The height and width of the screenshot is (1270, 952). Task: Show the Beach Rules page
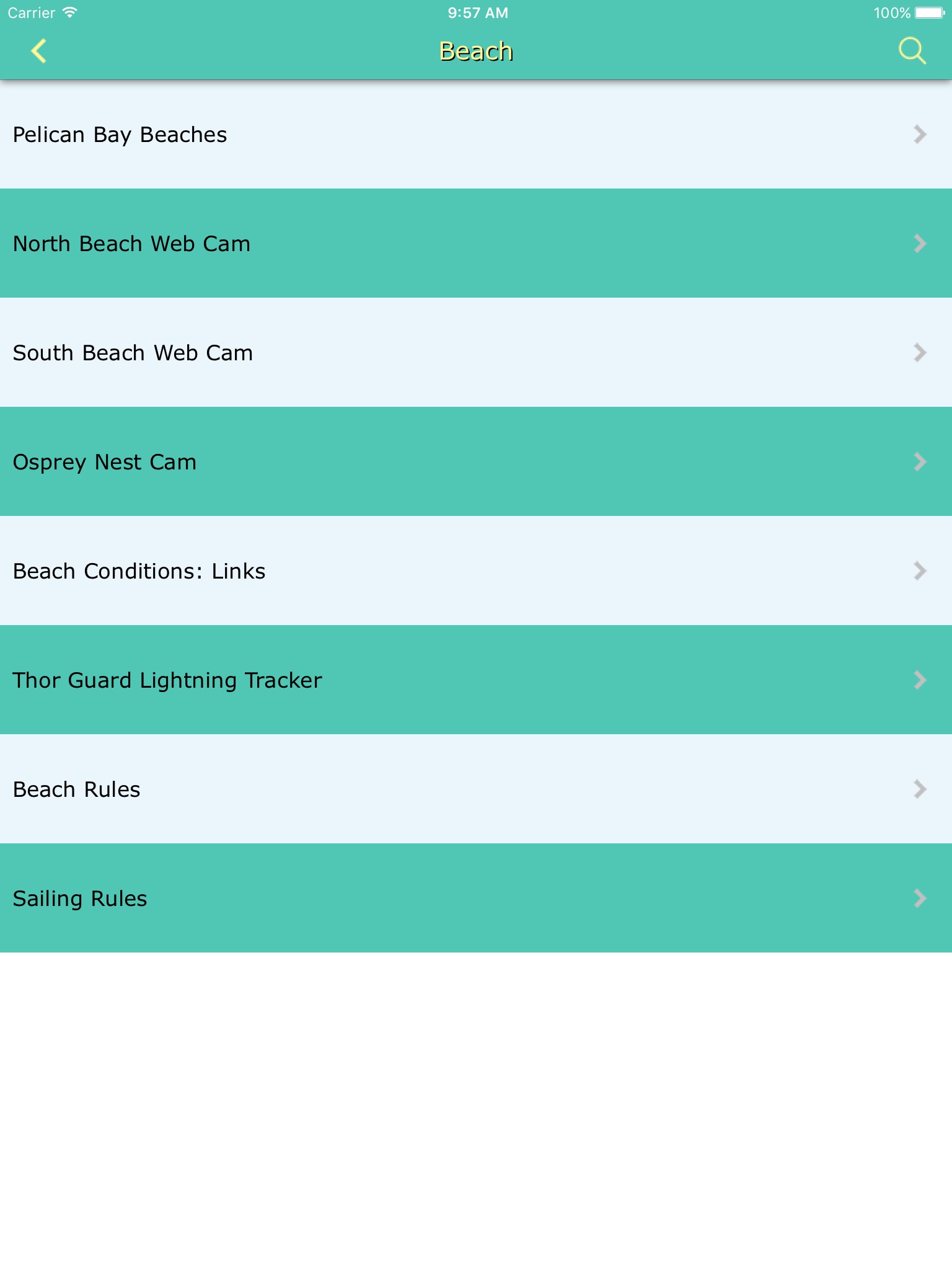(x=77, y=789)
